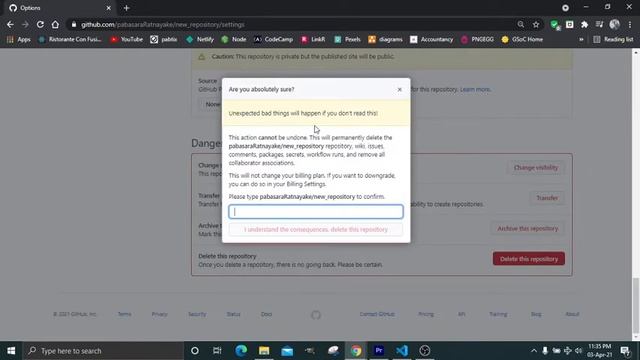Open the PNGEGG bookmark
Screen dimensions: 640x360
coord(477,40)
